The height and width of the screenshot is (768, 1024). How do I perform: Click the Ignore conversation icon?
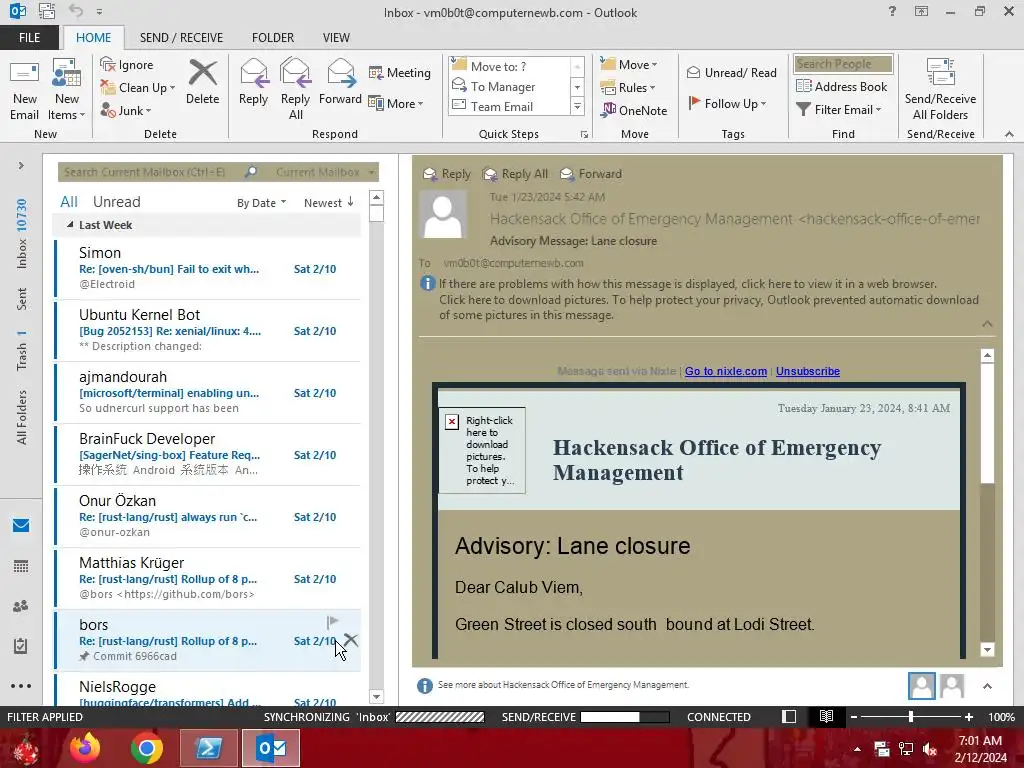pyautogui.click(x=108, y=64)
